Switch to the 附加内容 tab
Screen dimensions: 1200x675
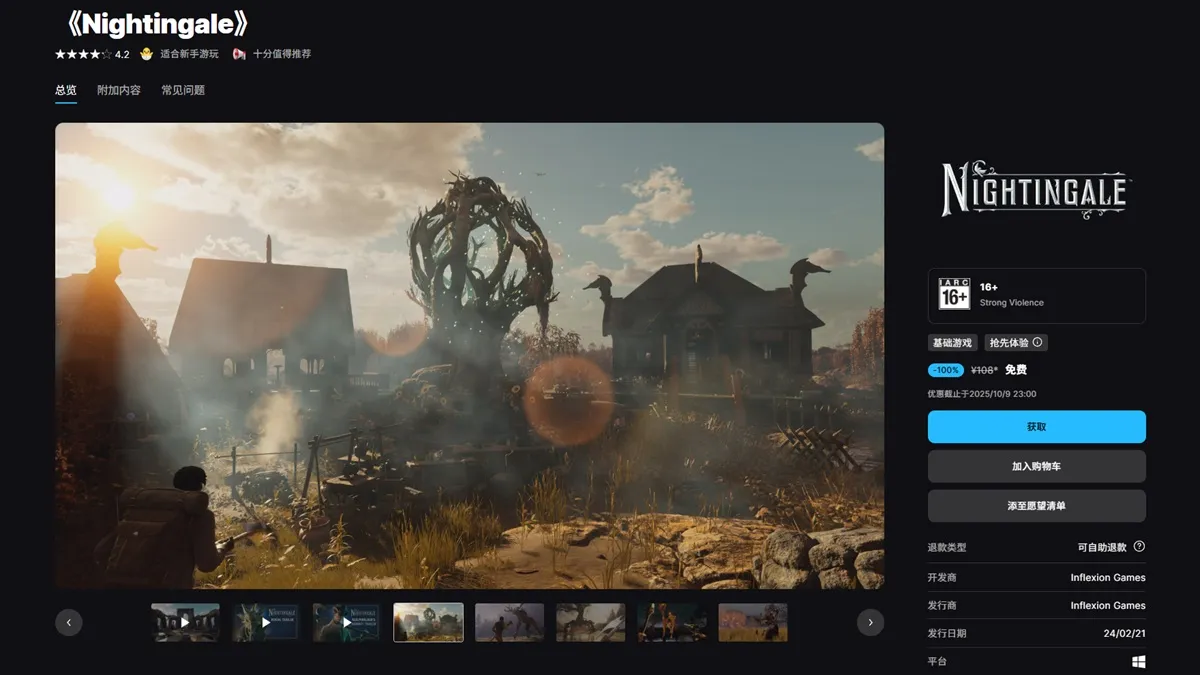[x=119, y=90]
